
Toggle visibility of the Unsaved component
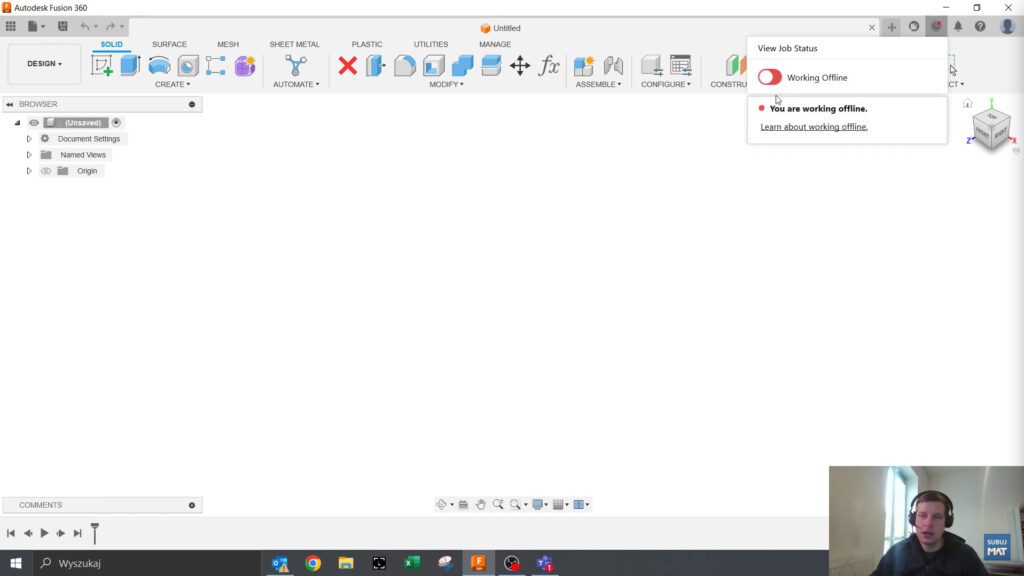tap(33, 123)
